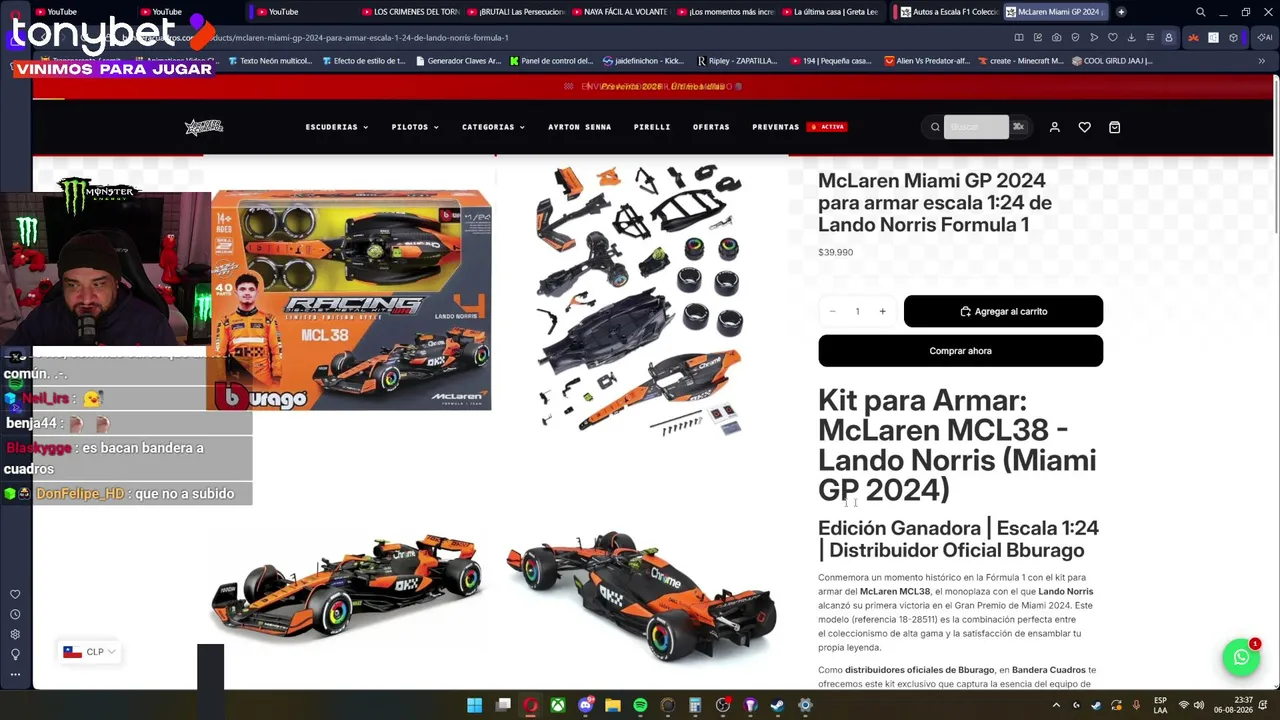Open Opera sidebar history clock icon
The height and width of the screenshot is (720, 1280).
15,614
